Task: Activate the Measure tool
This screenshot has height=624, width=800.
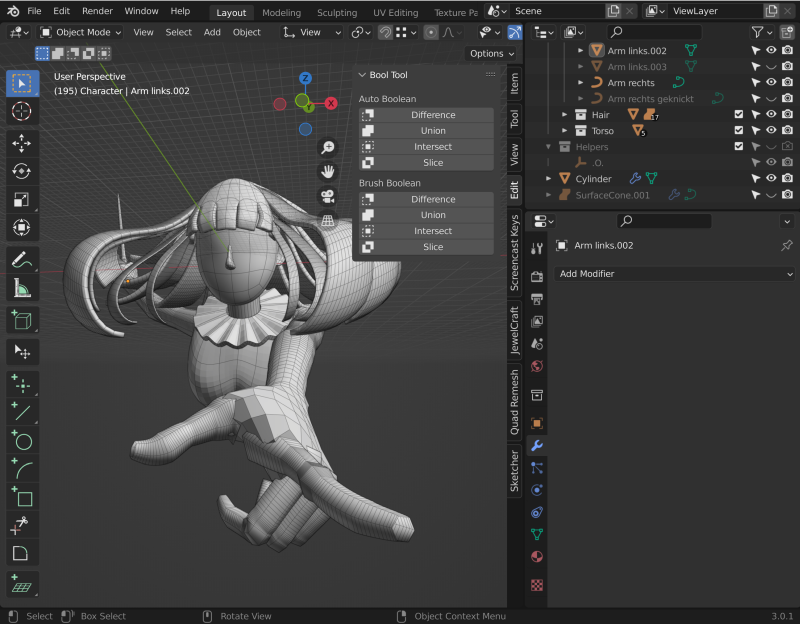Action: click(22, 288)
